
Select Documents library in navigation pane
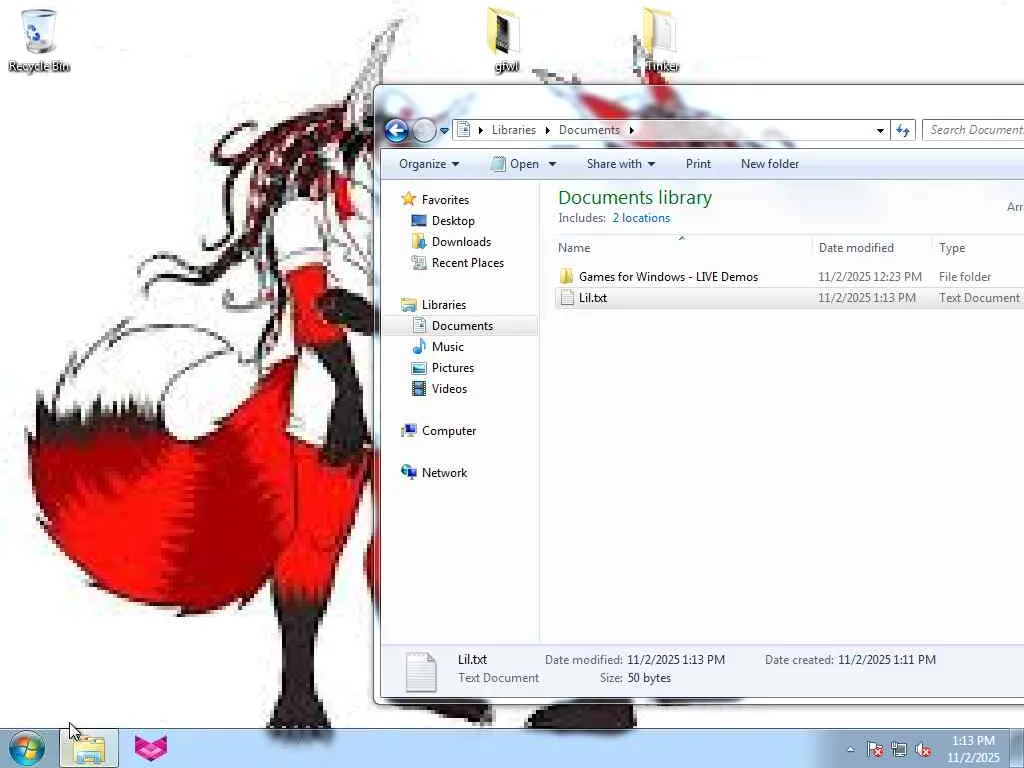[462, 326]
